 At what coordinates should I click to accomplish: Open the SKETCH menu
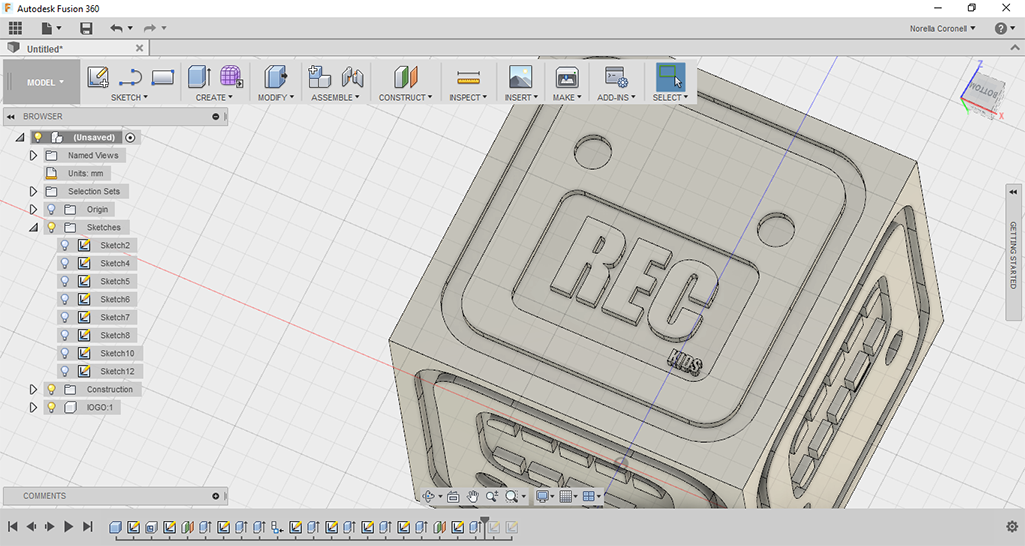[x=129, y=97]
